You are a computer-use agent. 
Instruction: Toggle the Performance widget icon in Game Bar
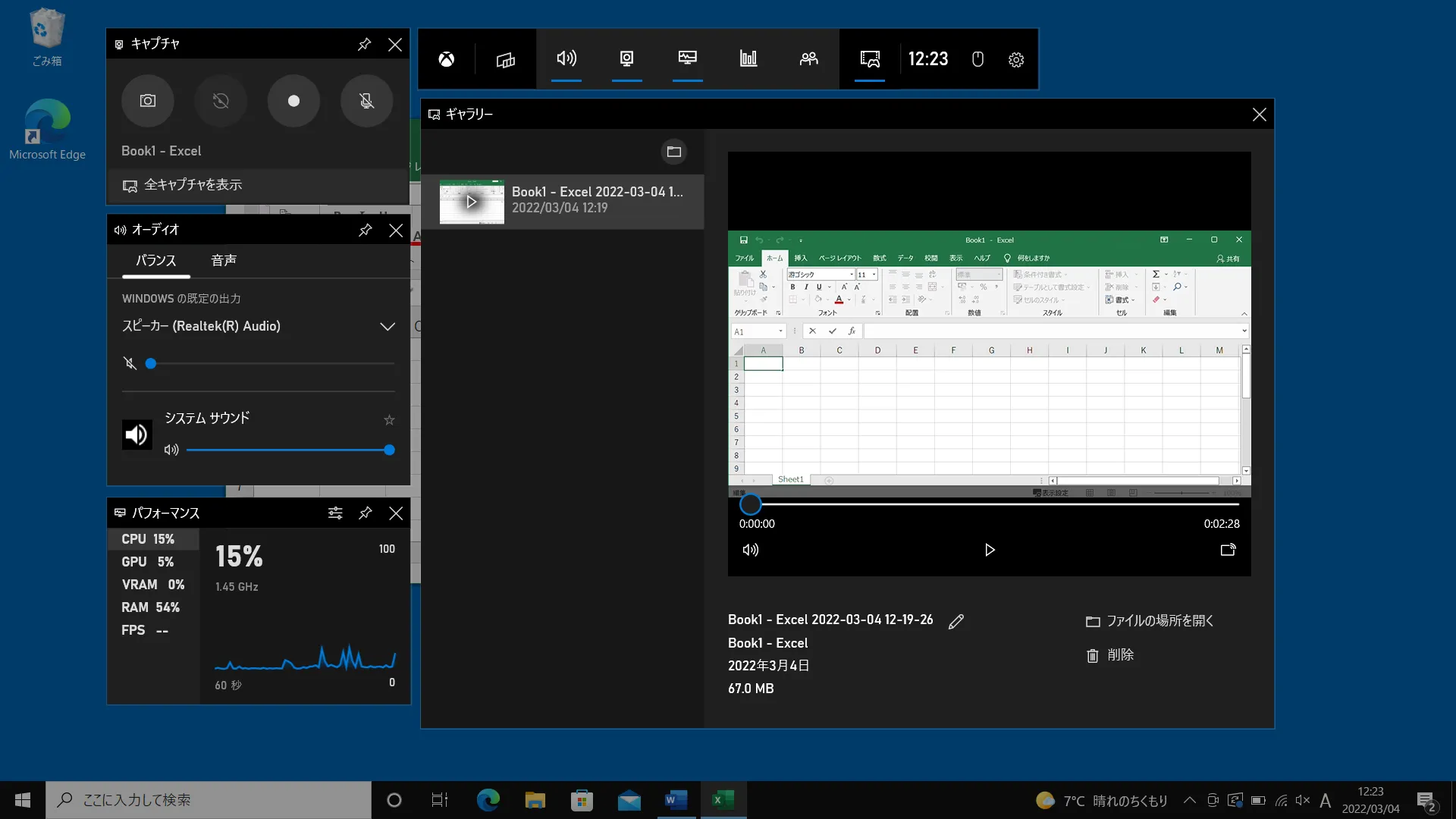pos(688,58)
